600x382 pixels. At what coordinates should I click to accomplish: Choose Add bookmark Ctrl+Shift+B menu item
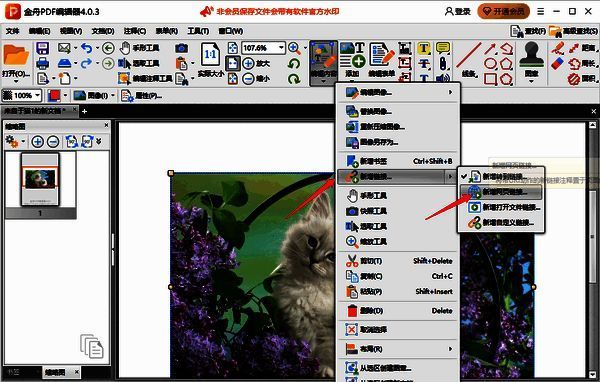(398, 161)
